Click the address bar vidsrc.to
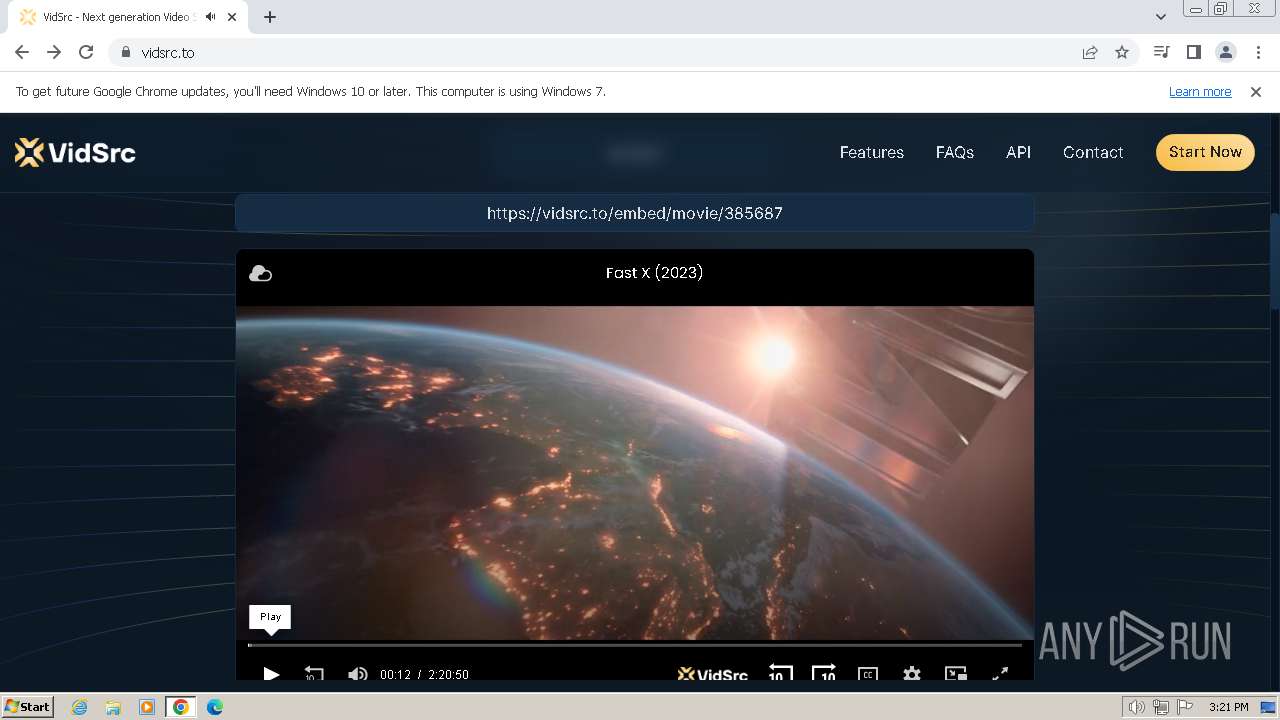 pyautogui.click(x=600, y=52)
